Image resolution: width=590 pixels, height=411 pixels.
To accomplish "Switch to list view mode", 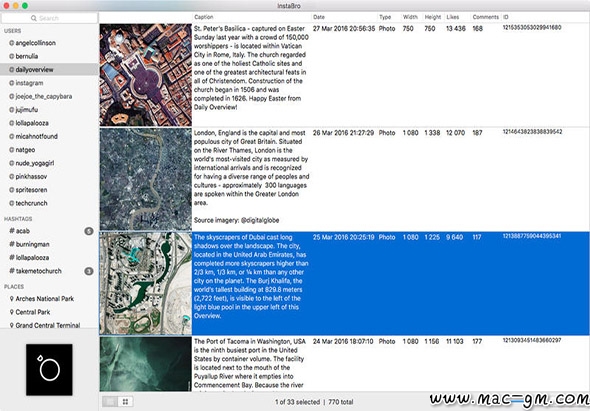I will 110,402.
